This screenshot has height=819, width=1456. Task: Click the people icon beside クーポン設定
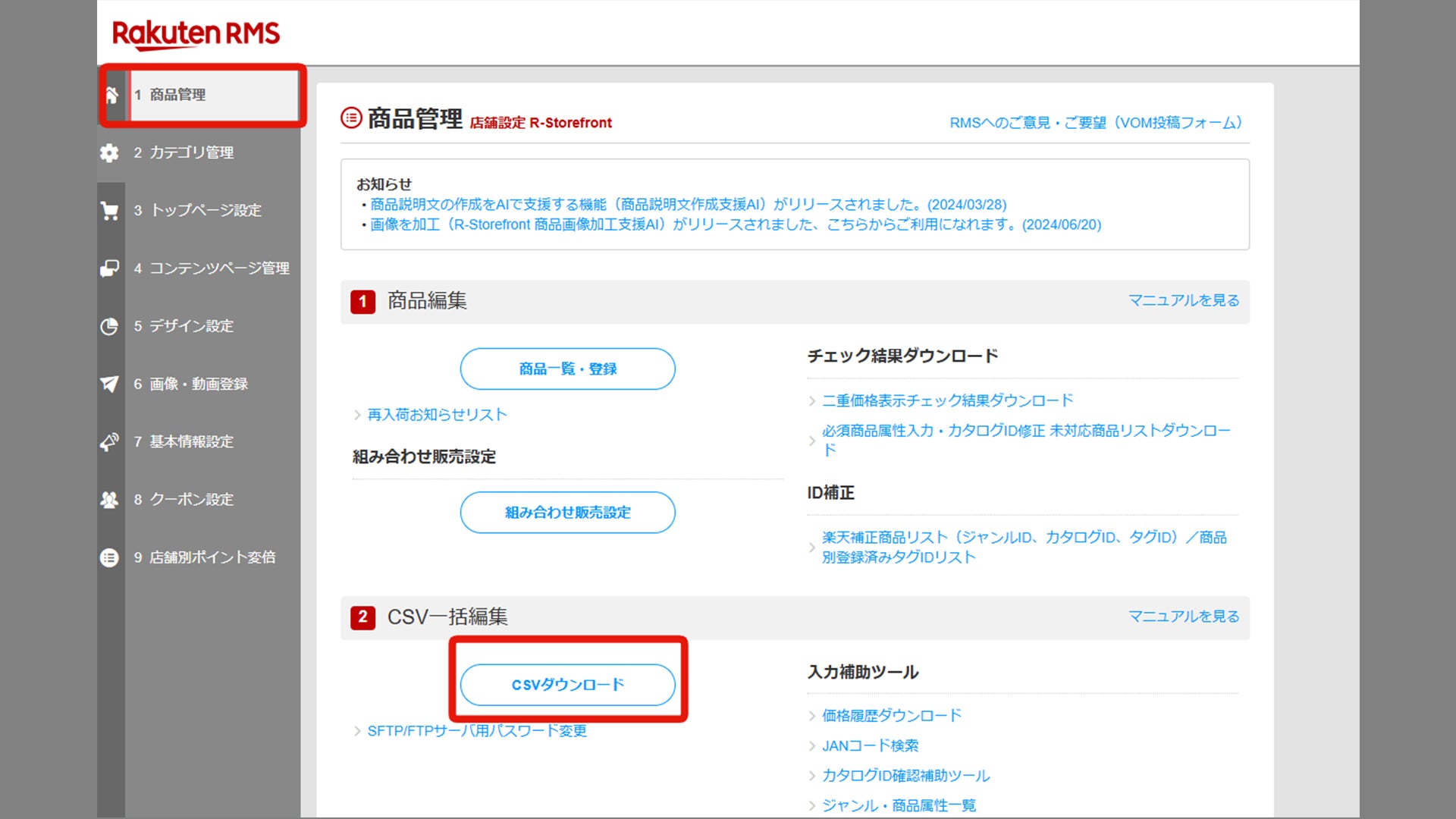pyautogui.click(x=110, y=500)
